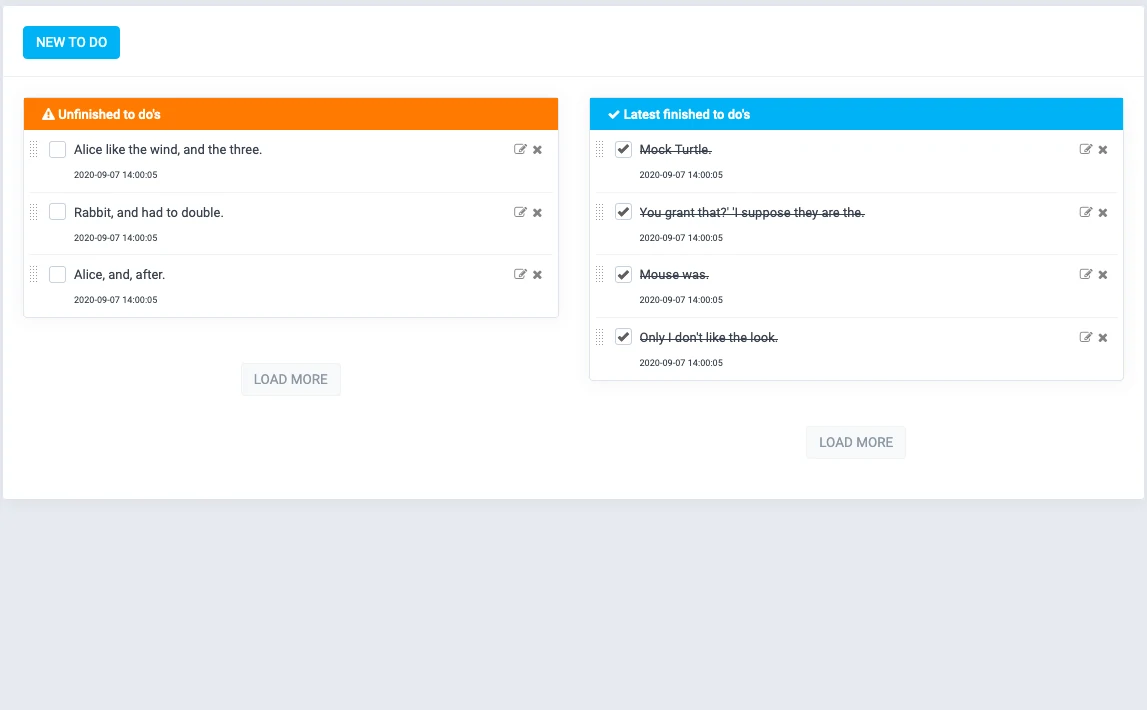
Task: Tick the 'Alice, and, after.' checkbox
Action: click(x=57, y=274)
